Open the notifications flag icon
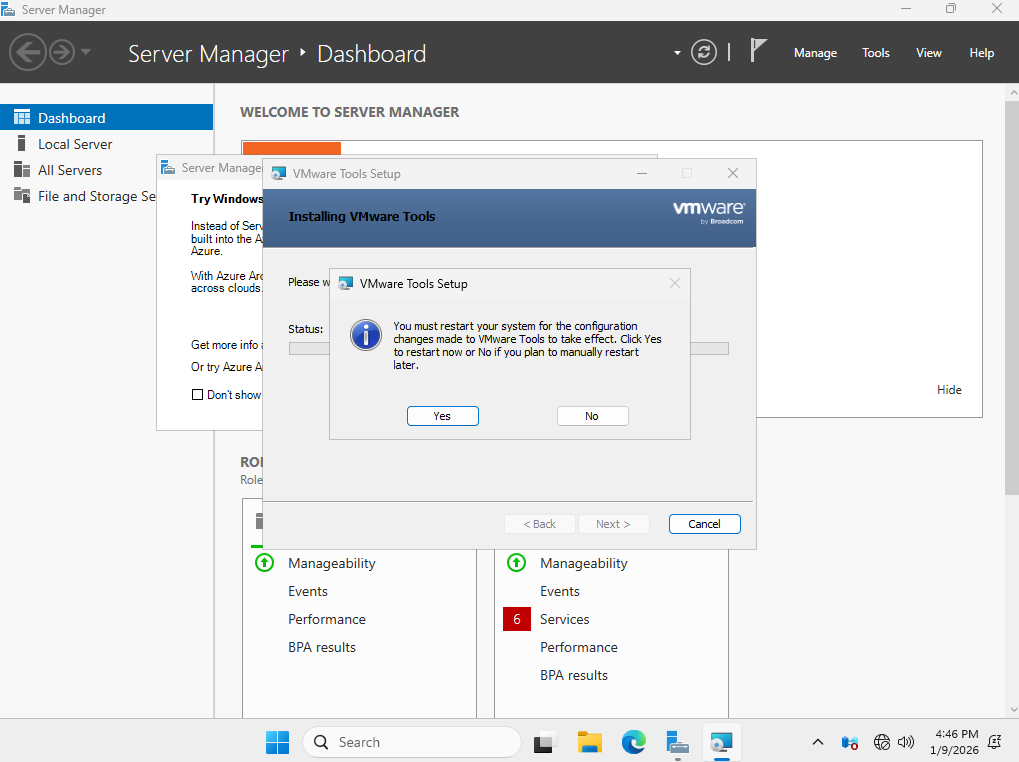The width and height of the screenshot is (1019, 762). click(759, 52)
